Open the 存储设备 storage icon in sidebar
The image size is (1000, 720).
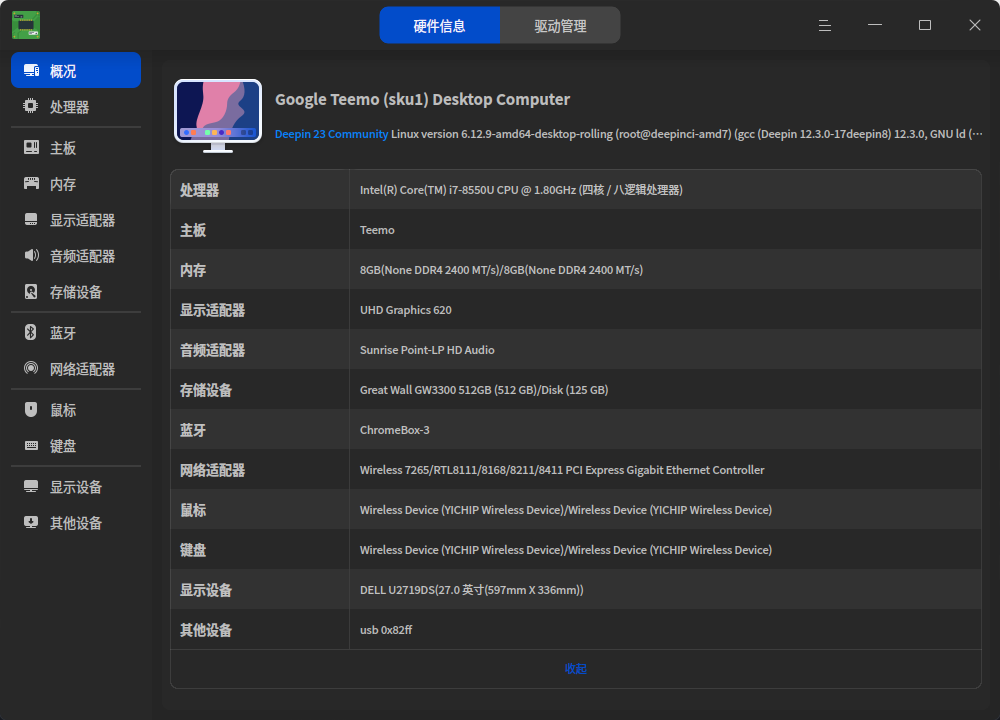click(x=31, y=291)
